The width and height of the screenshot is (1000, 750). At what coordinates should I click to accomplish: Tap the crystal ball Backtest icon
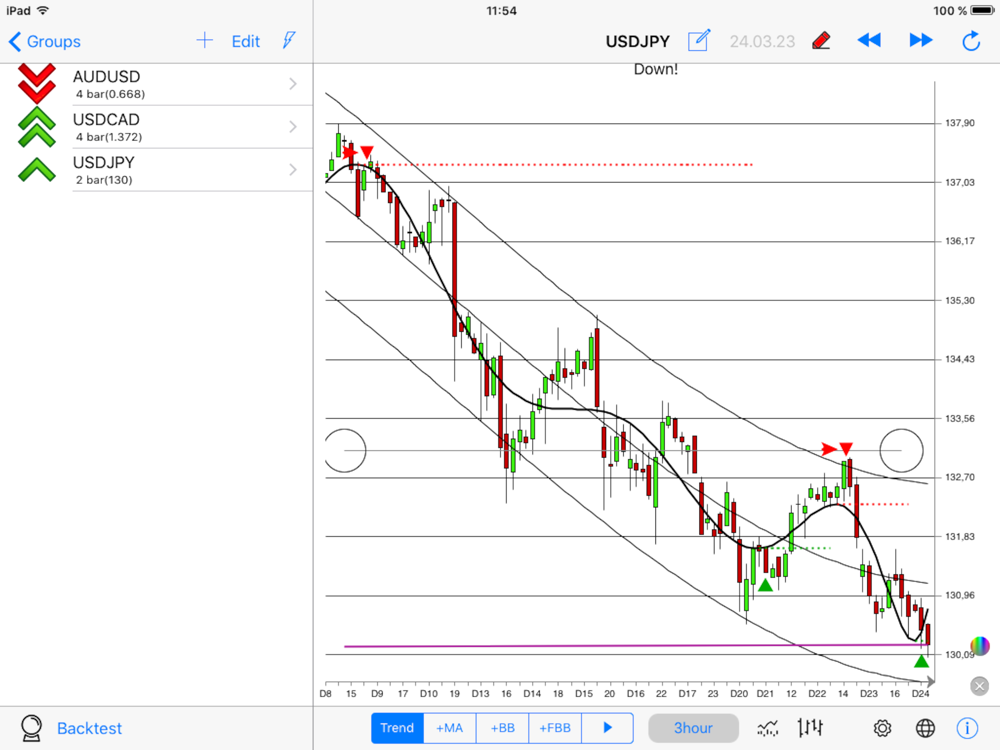[x=31, y=728]
